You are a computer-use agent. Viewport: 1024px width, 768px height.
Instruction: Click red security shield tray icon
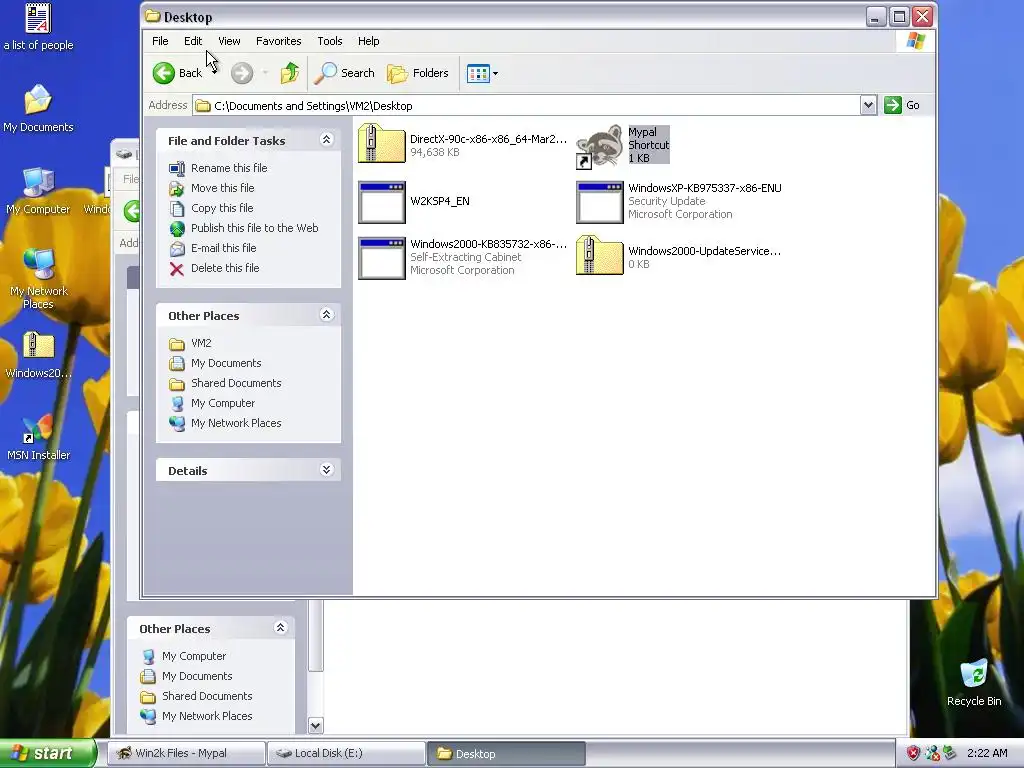point(913,754)
